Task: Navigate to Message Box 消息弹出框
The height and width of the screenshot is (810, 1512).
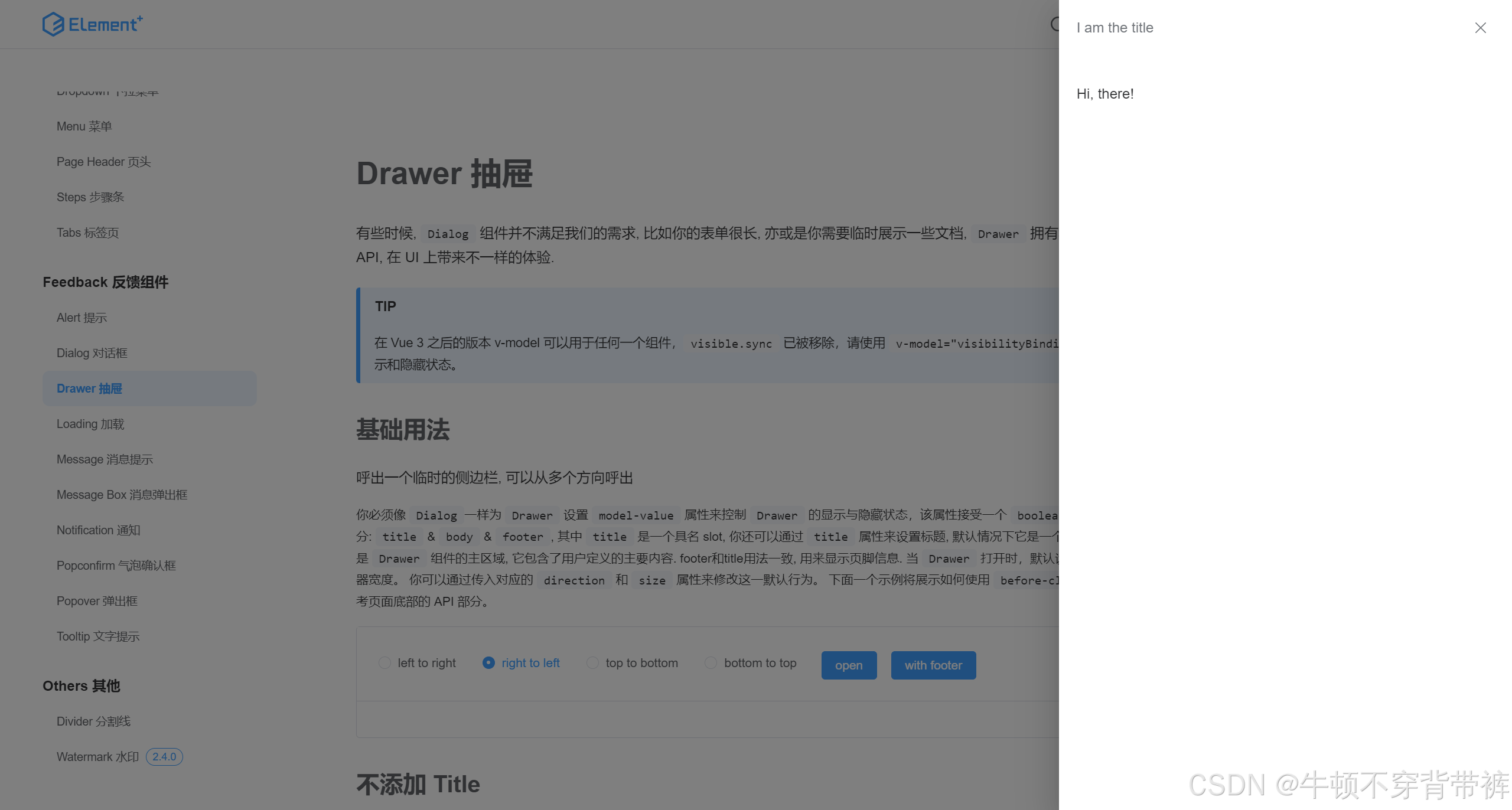Action: click(x=122, y=495)
